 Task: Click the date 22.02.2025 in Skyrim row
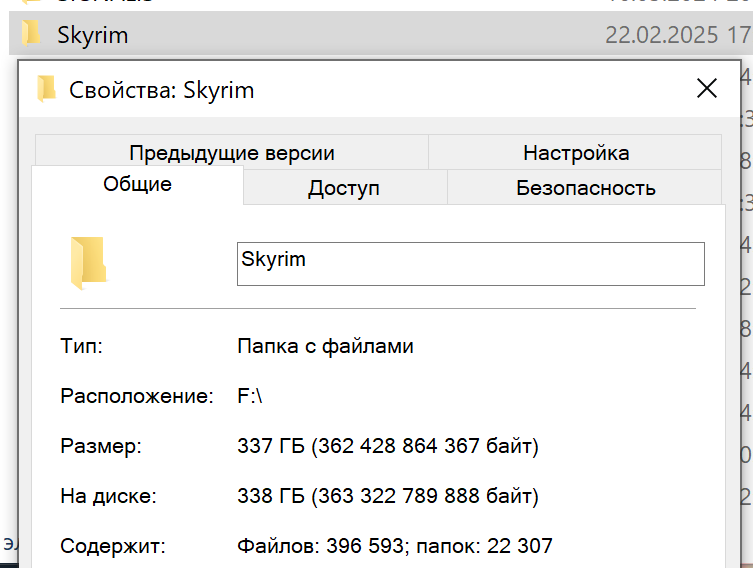[x=661, y=35]
